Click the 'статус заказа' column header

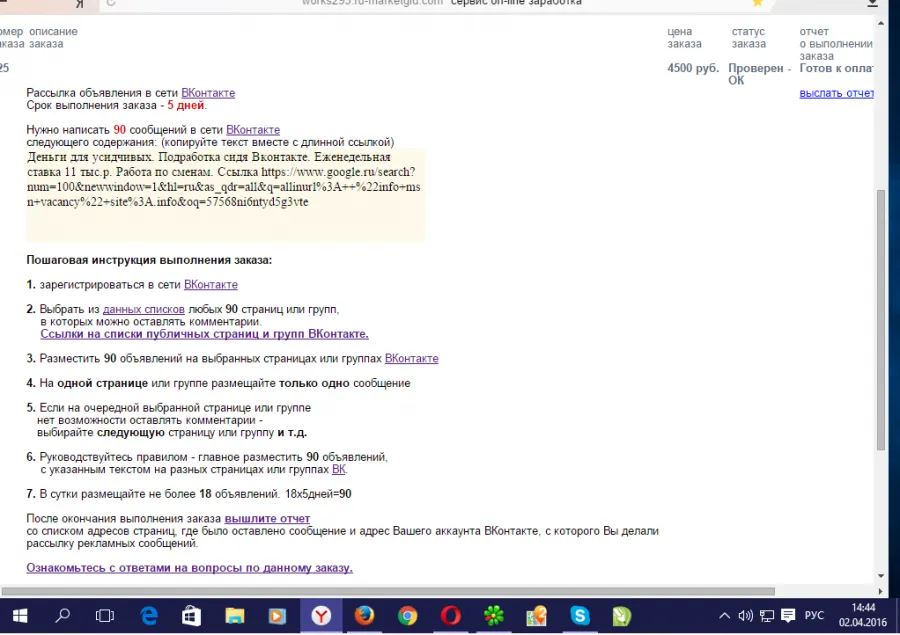point(748,38)
